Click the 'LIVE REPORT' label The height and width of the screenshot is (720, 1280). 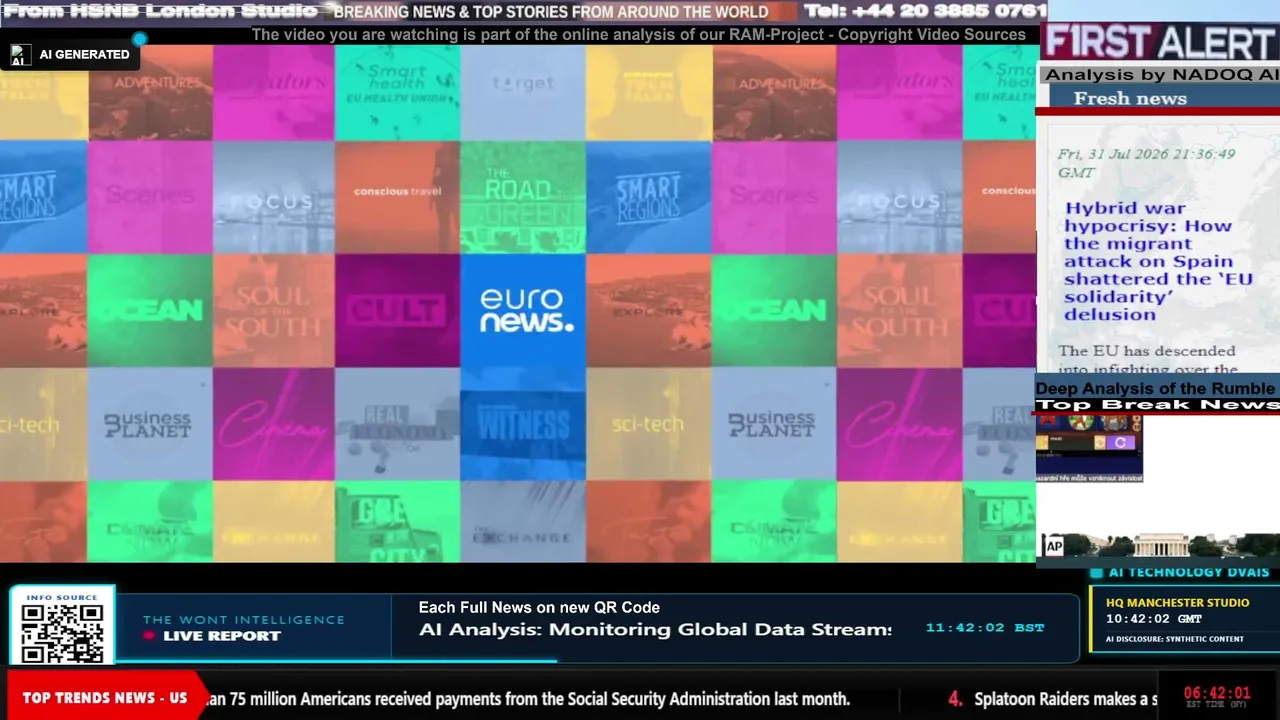[x=222, y=636]
